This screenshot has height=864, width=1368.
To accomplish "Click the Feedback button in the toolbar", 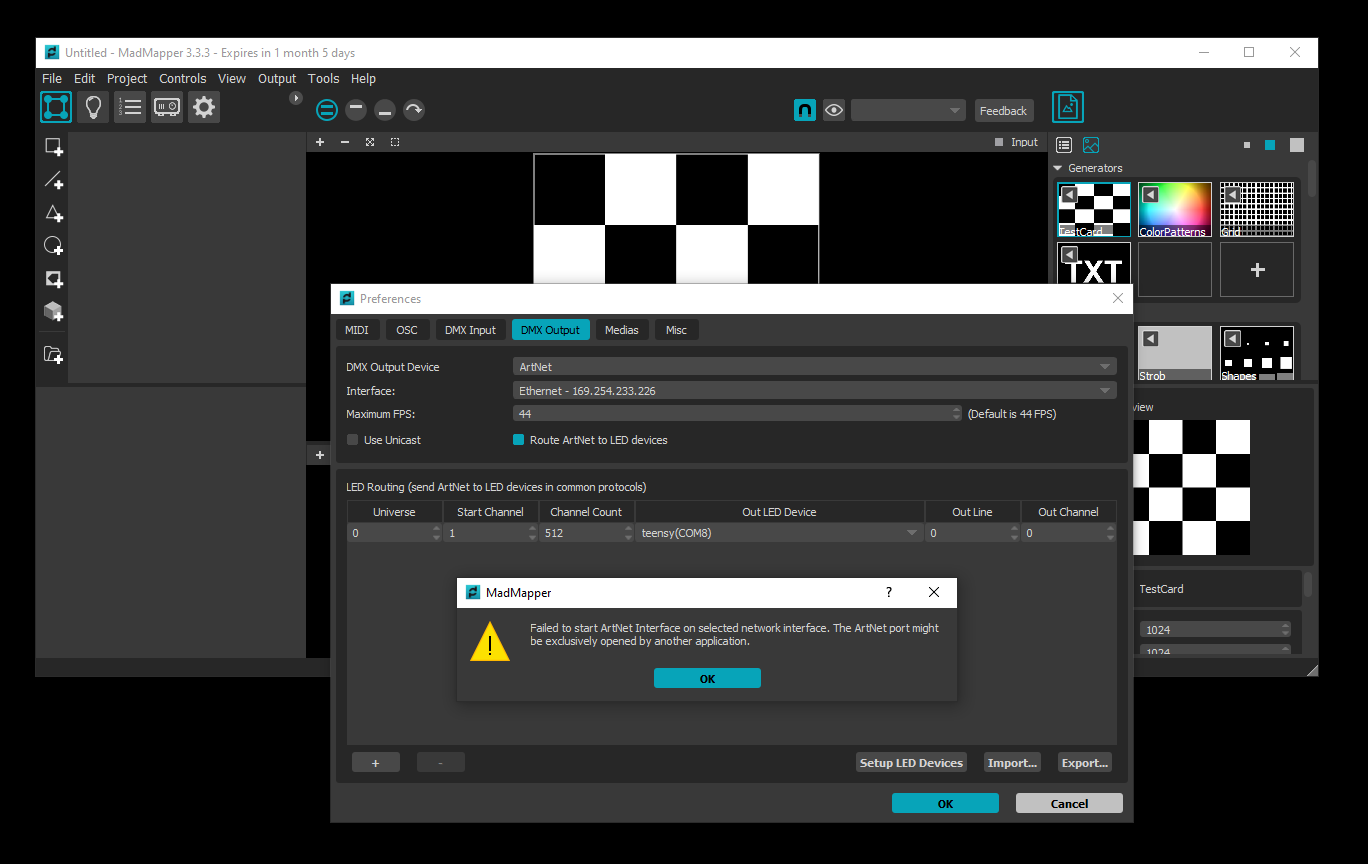I will [1003, 111].
